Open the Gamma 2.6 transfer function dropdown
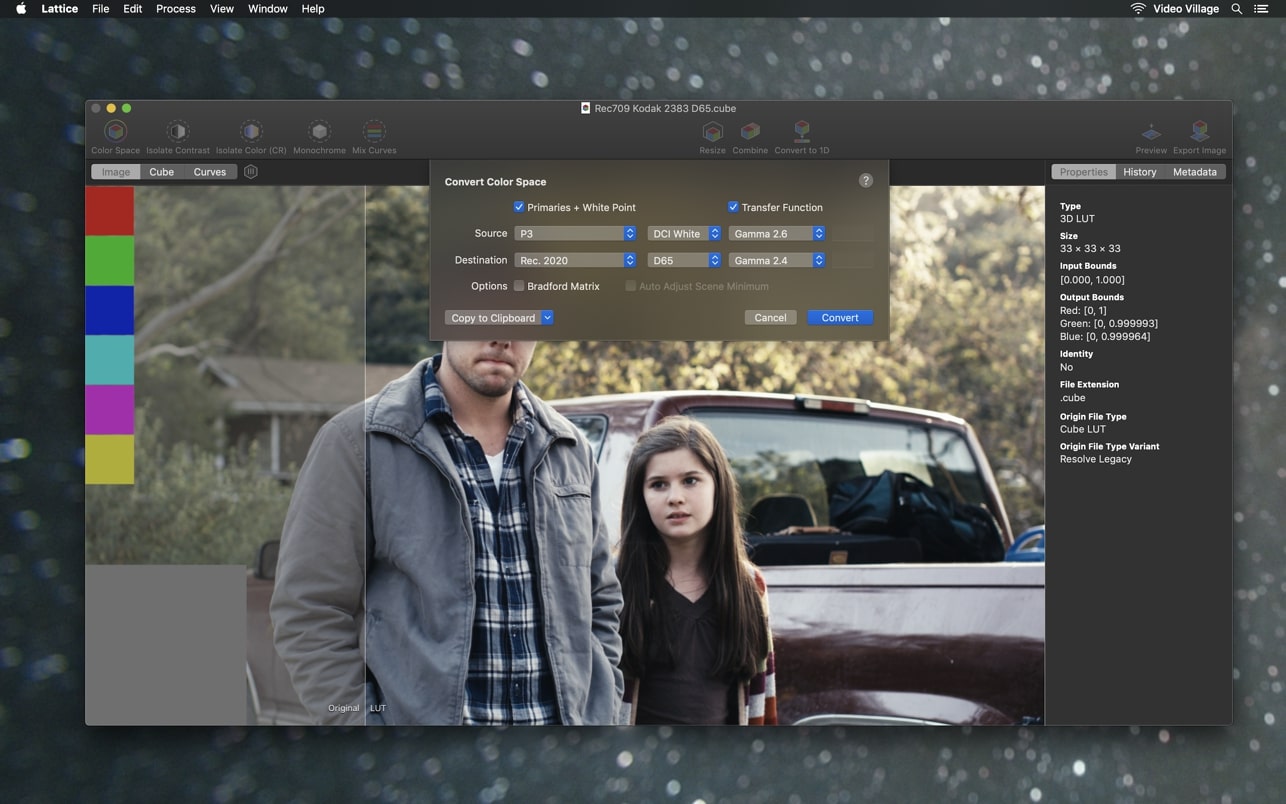 [777, 234]
